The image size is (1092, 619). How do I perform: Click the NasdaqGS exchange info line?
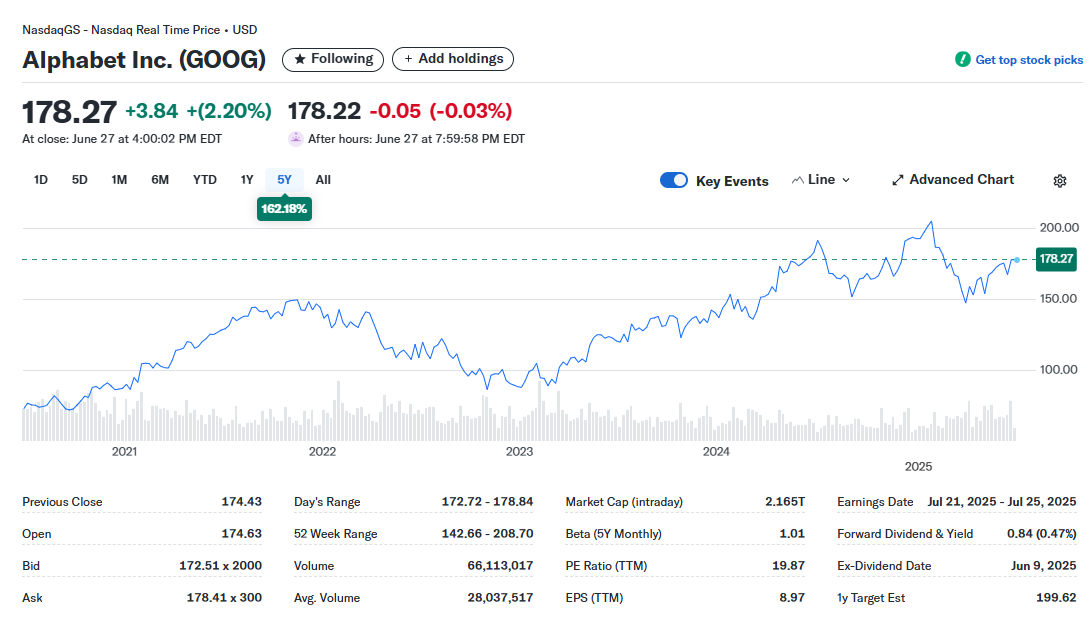tap(139, 30)
